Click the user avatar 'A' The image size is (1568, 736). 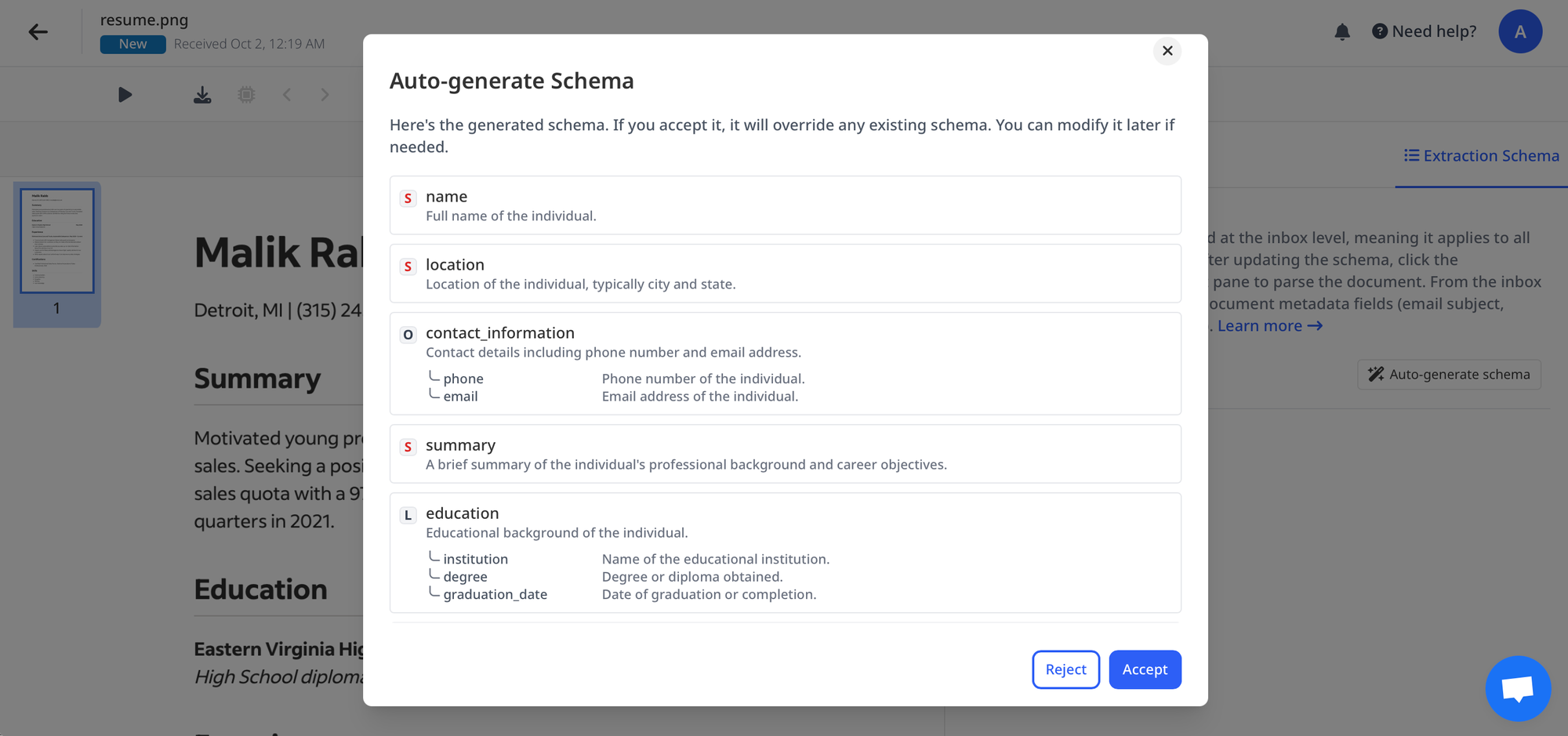pyautogui.click(x=1519, y=32)
